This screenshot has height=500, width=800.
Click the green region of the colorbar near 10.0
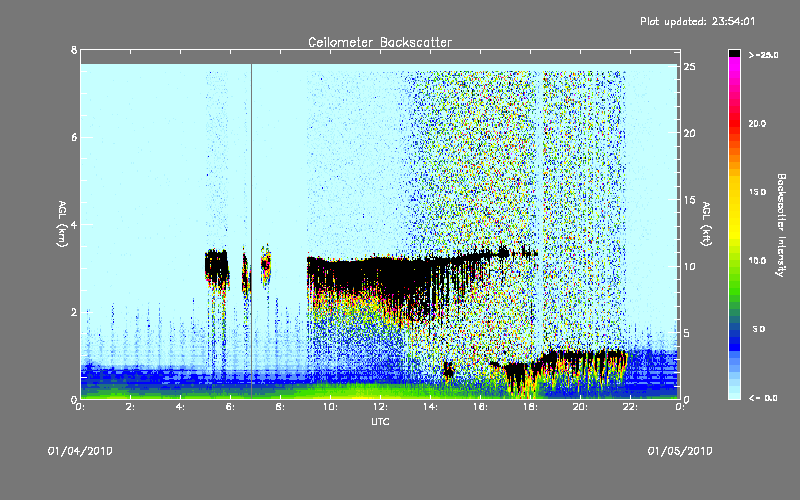coord(734,263)
